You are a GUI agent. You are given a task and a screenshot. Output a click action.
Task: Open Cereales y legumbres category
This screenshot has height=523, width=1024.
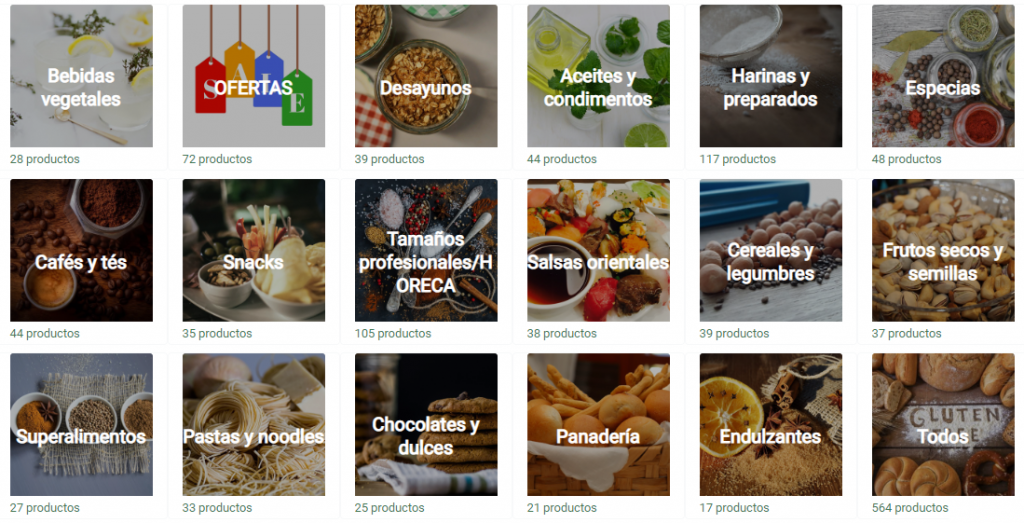(771, 250)
